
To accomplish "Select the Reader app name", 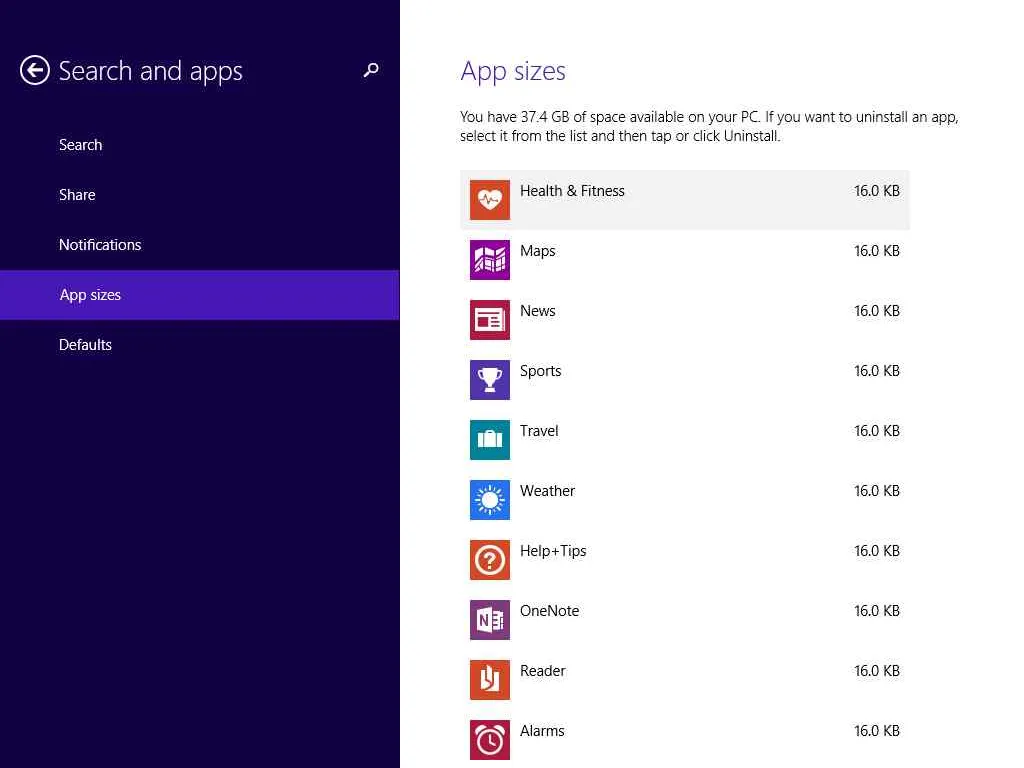I will 542,671.
